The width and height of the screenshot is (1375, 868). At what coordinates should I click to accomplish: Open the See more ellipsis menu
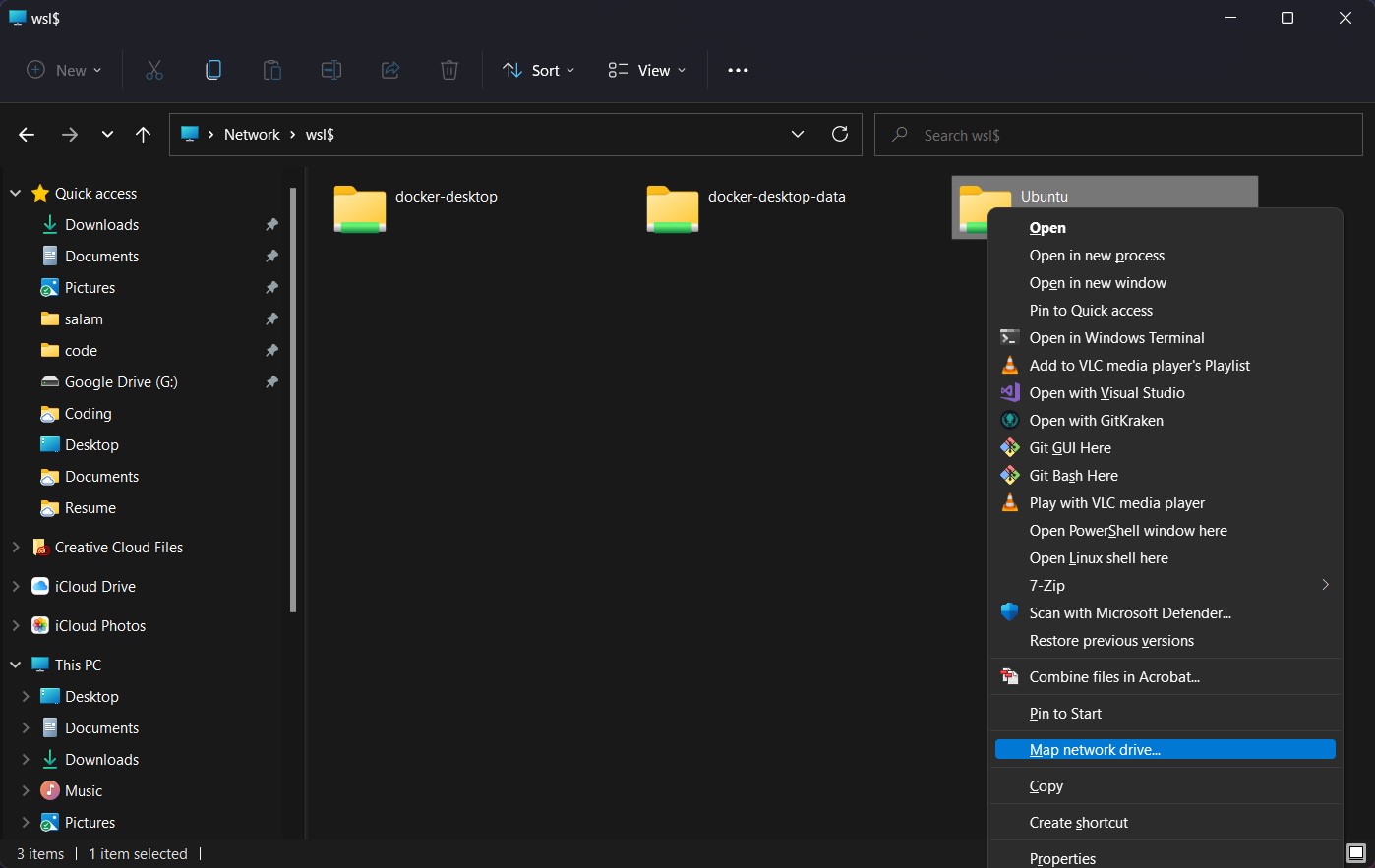click(738, 70)
